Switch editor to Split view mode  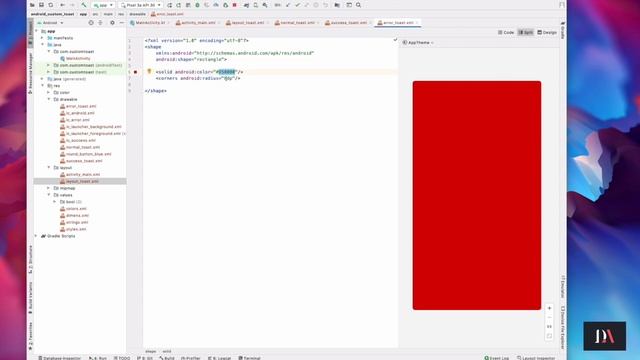tap(526, 32)
